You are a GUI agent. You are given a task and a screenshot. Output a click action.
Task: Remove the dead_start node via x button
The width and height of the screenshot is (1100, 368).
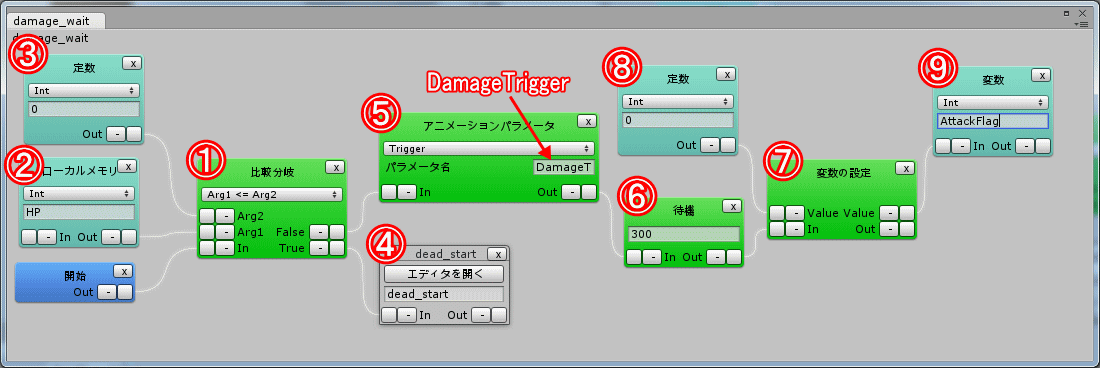coord(497,254)
